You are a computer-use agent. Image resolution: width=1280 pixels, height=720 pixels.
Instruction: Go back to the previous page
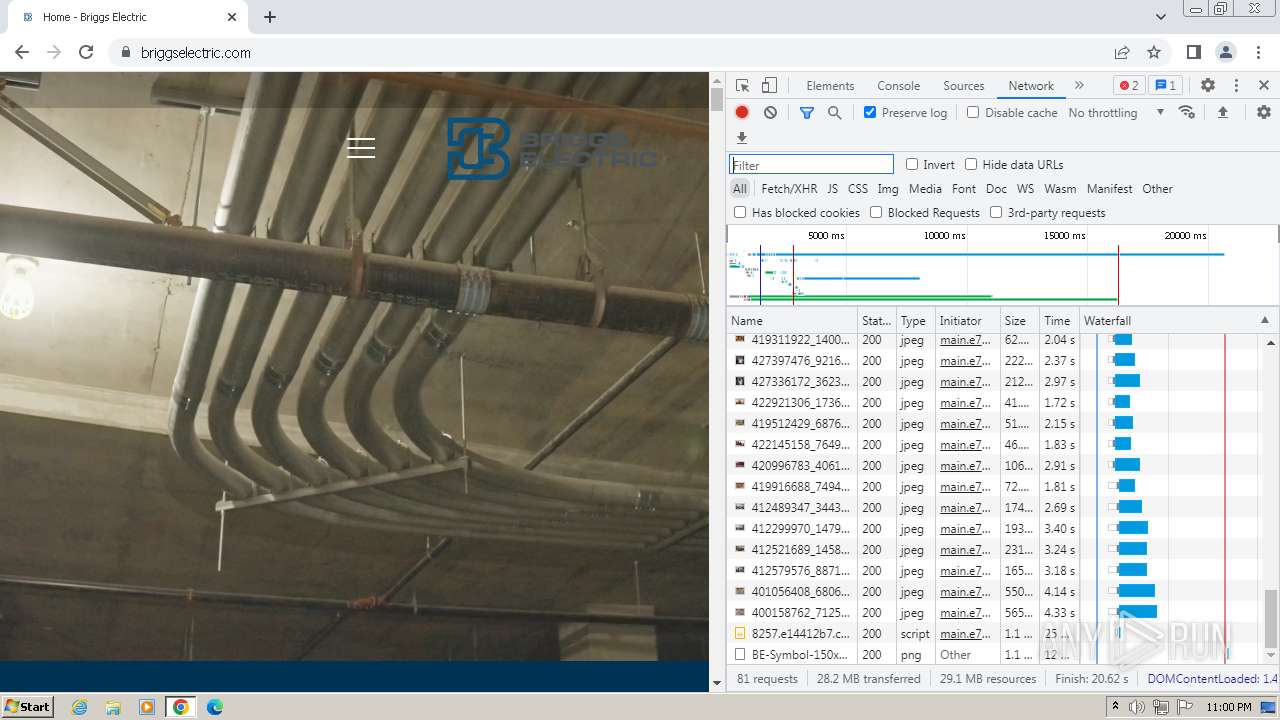(22, 52)
